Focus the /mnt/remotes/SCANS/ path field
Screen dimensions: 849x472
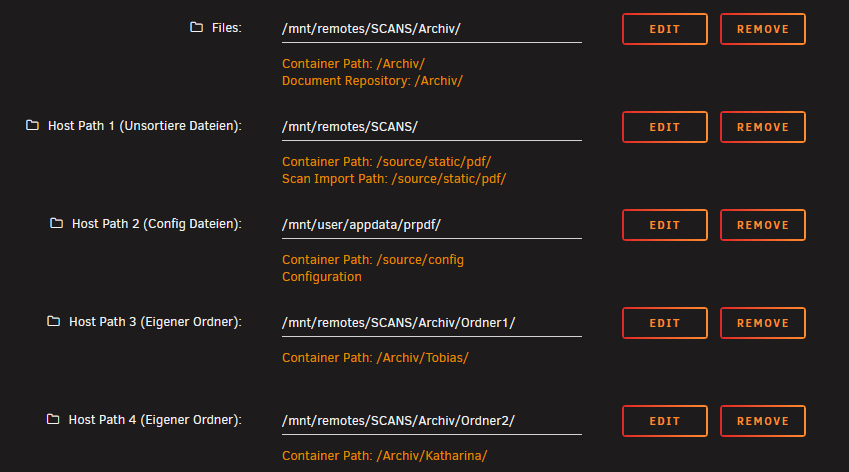pos(432,127)
